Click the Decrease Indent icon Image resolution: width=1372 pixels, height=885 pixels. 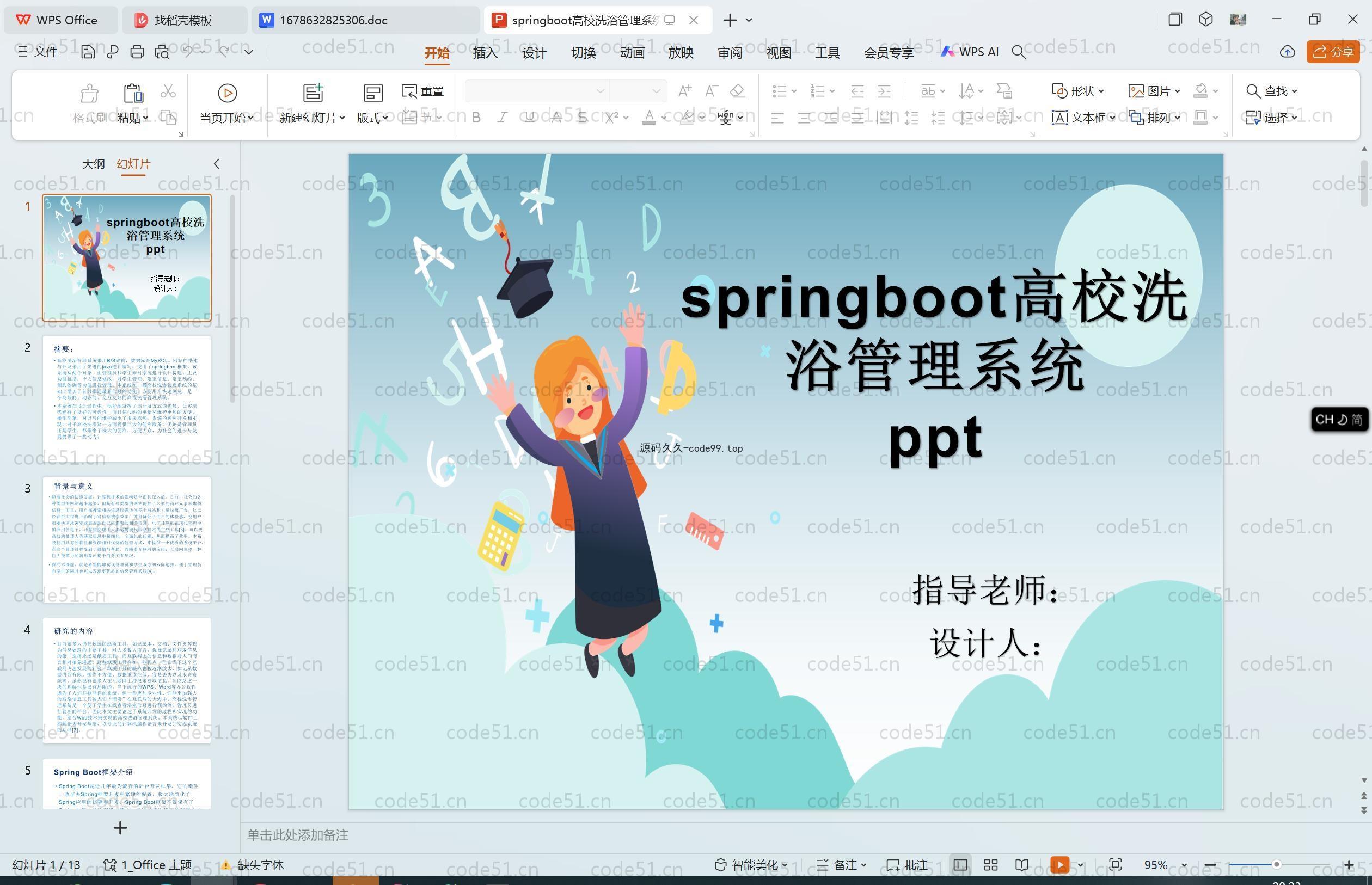pyautogui.click(x=857, y=91)
